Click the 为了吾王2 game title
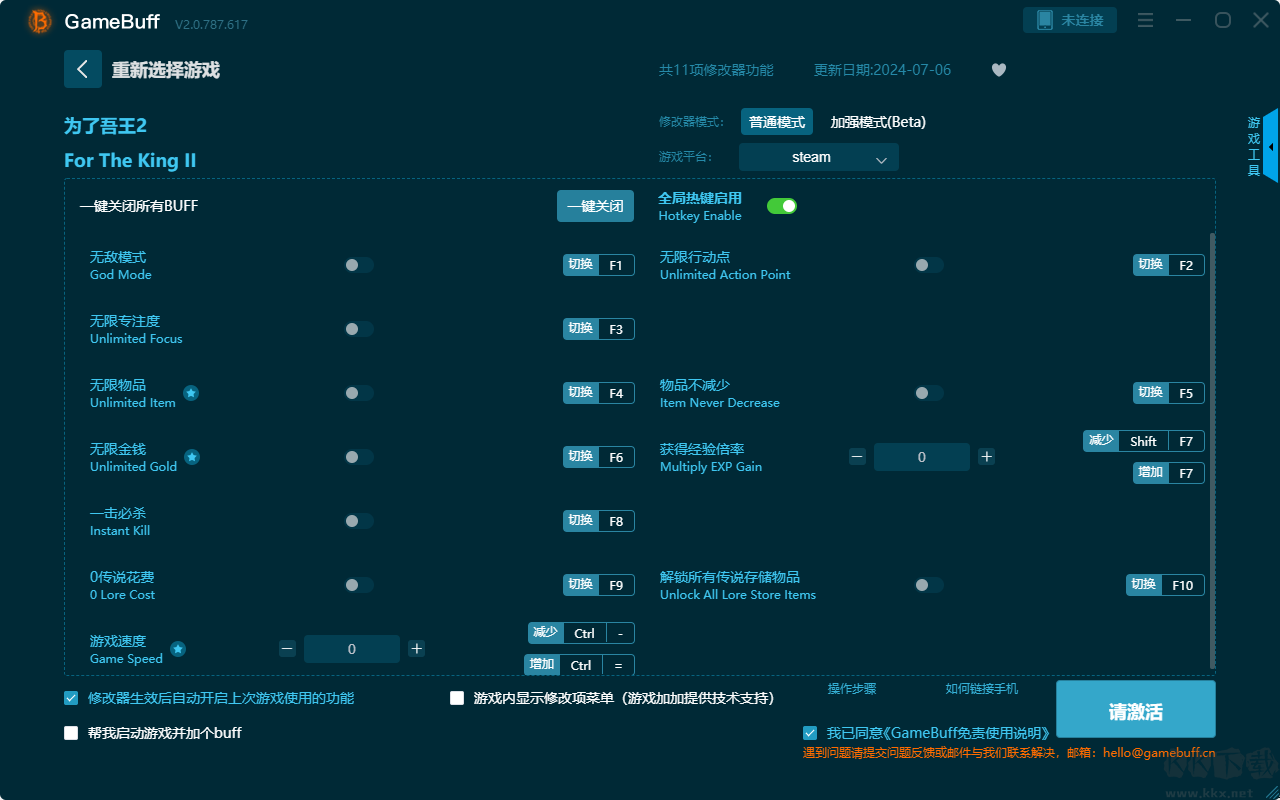Image resolution: width=1280 pixels, height=800 pixels. [106, 126]
